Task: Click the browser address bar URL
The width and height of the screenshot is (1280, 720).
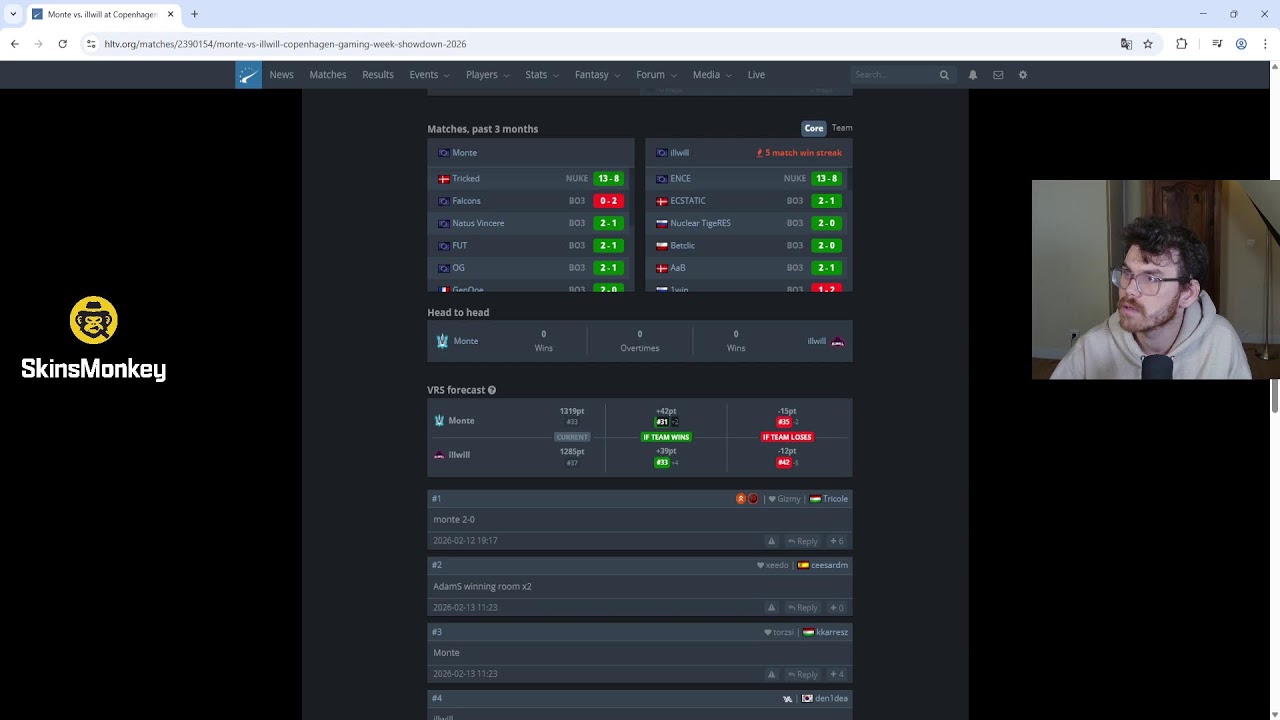Action: coord(285,44)
